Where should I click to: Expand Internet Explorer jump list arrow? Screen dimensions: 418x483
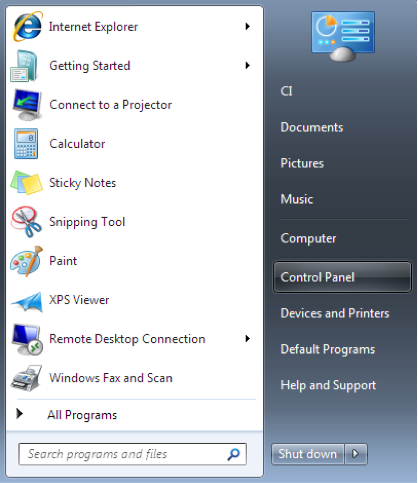(x=247, y=26)
